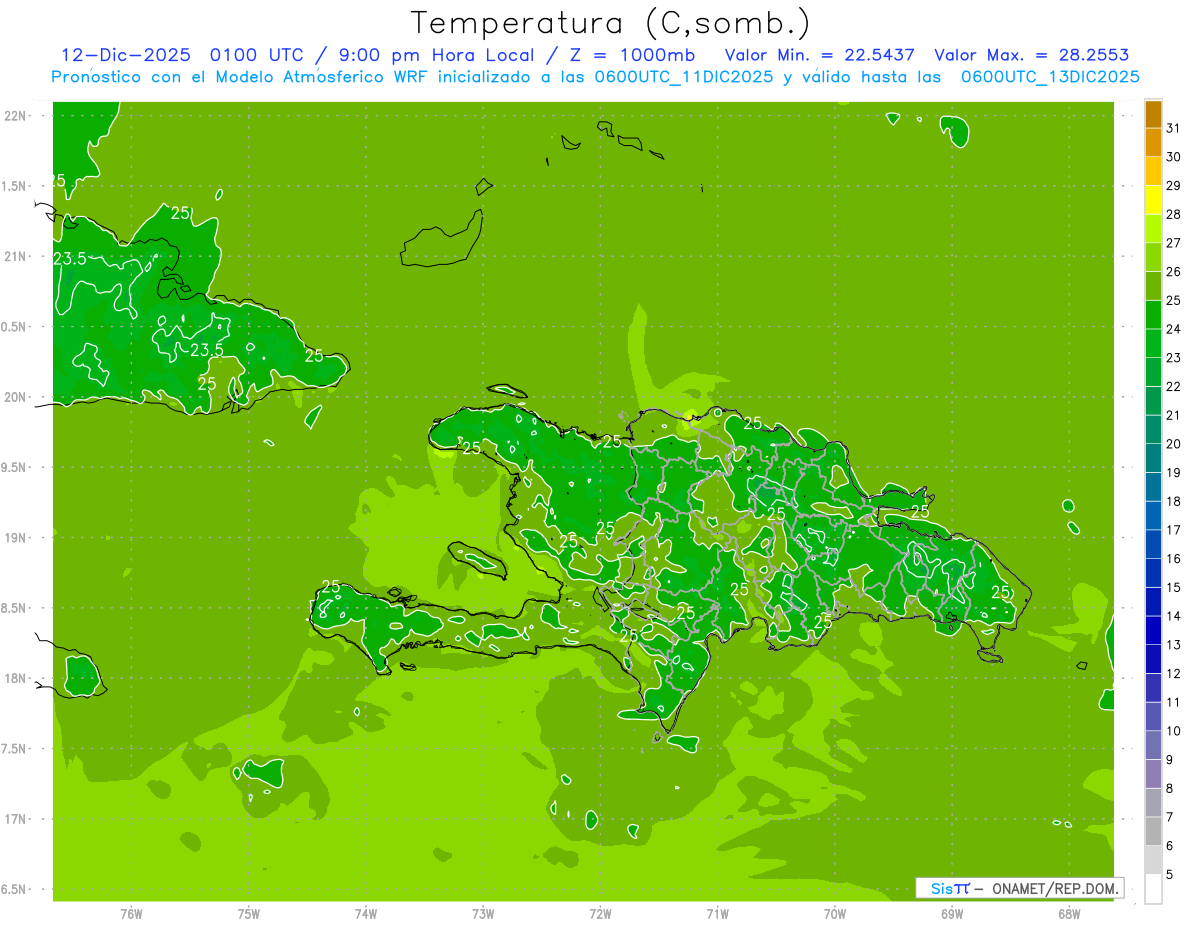This screenshot has width=1200, height=927.
Task: Click the lime swatch between 27 and 28
Action: pyautogui.click(x=1153, y=229)
